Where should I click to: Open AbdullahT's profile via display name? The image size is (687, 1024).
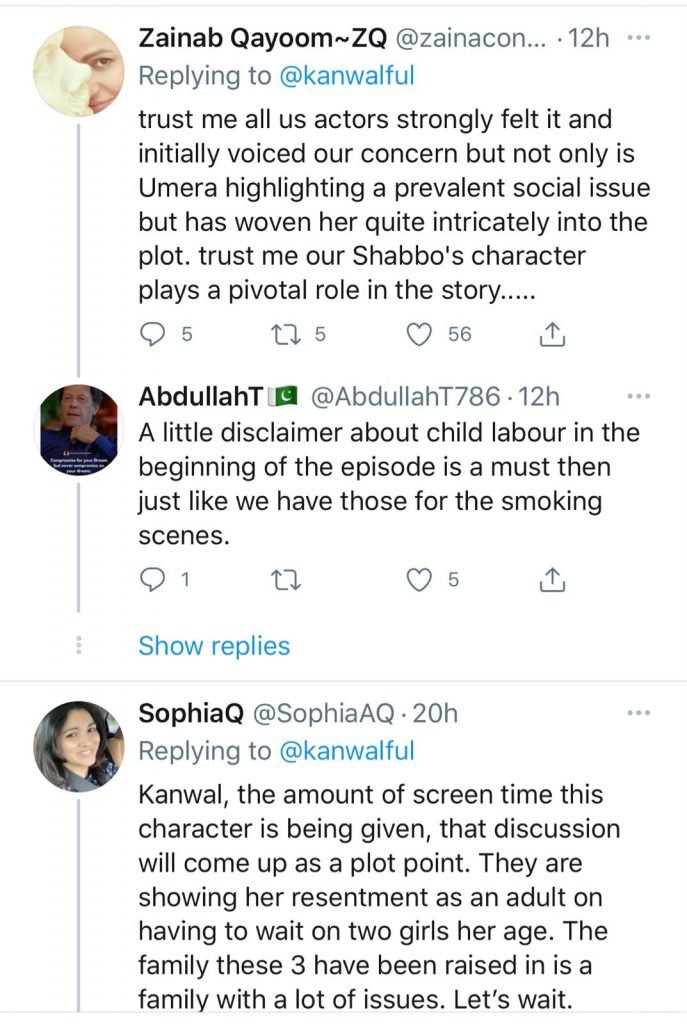pyautogui.click(x=200, y=397)
